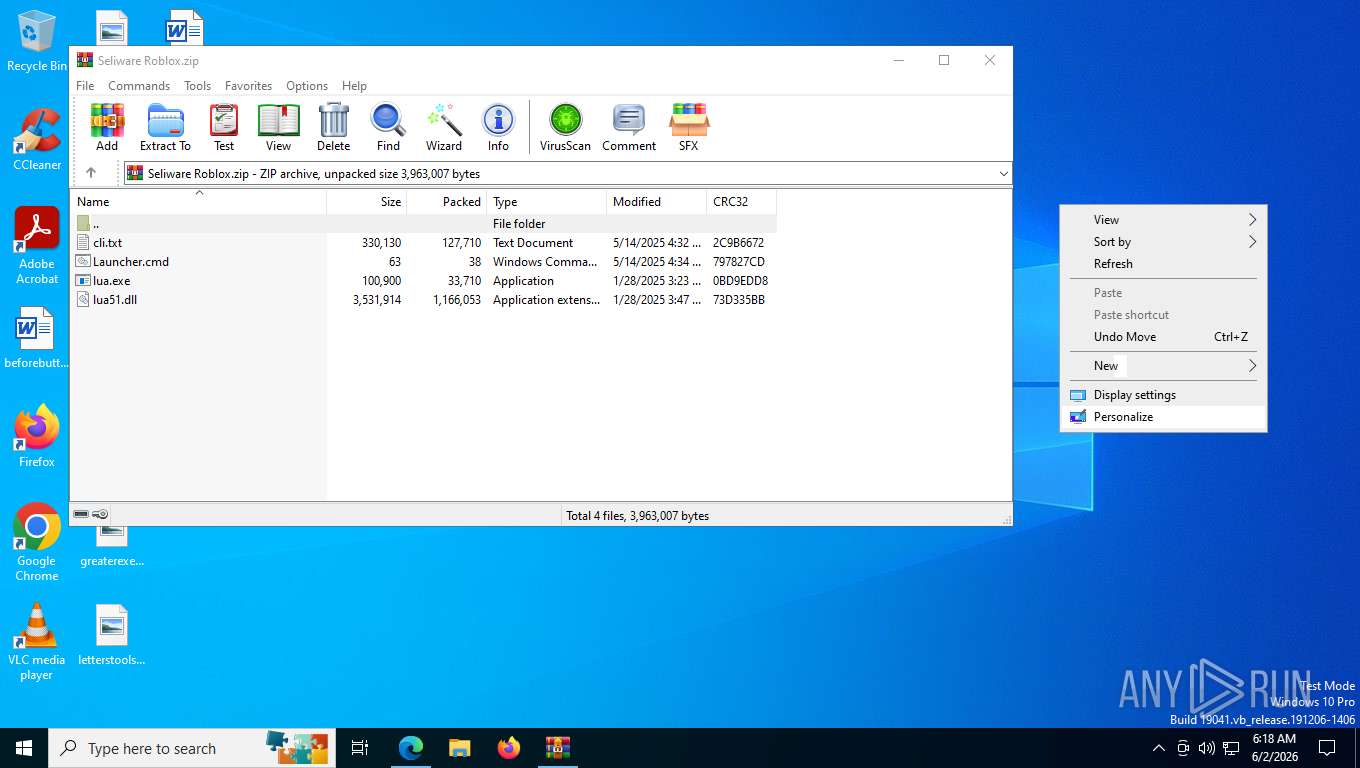Viewport: 1360px width, 768px height.
Task: Select the lua51.dll file row
Action: 424,300
